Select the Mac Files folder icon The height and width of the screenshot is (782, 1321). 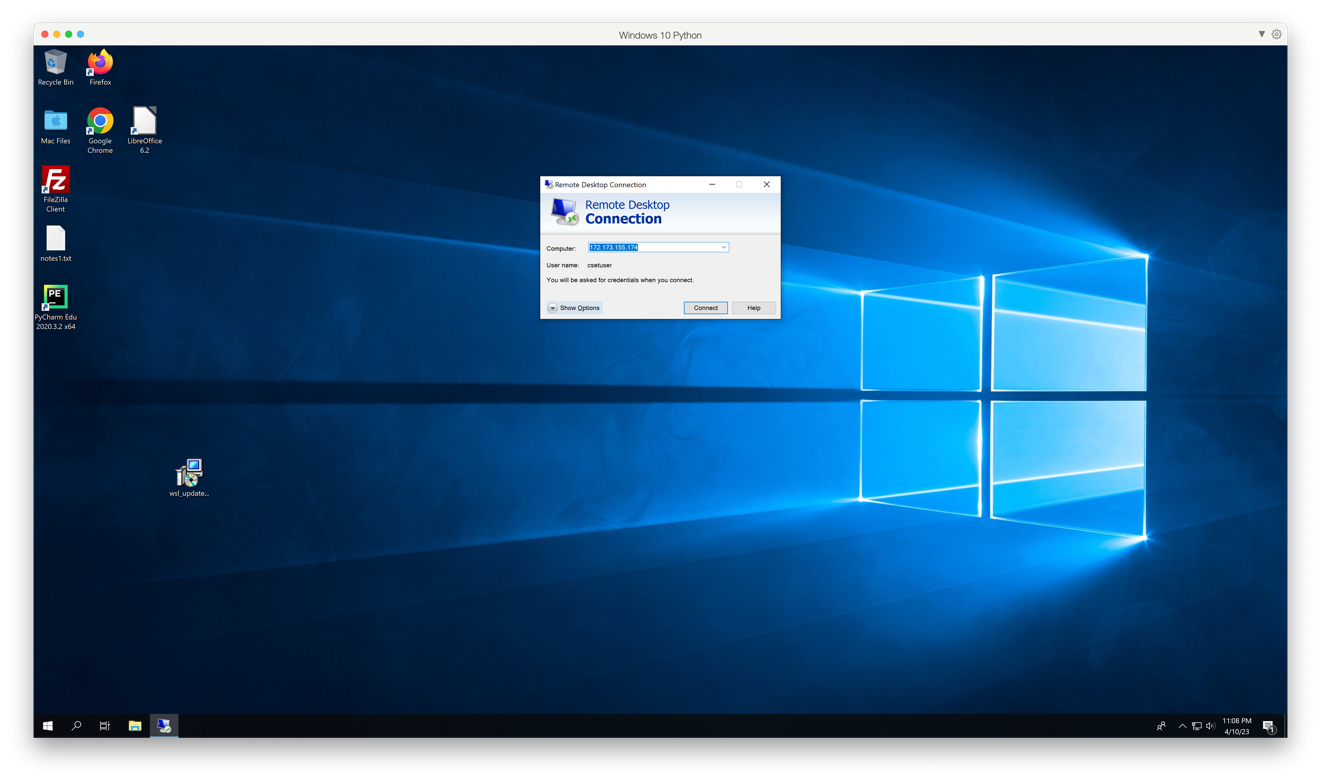tap(55, 126)
